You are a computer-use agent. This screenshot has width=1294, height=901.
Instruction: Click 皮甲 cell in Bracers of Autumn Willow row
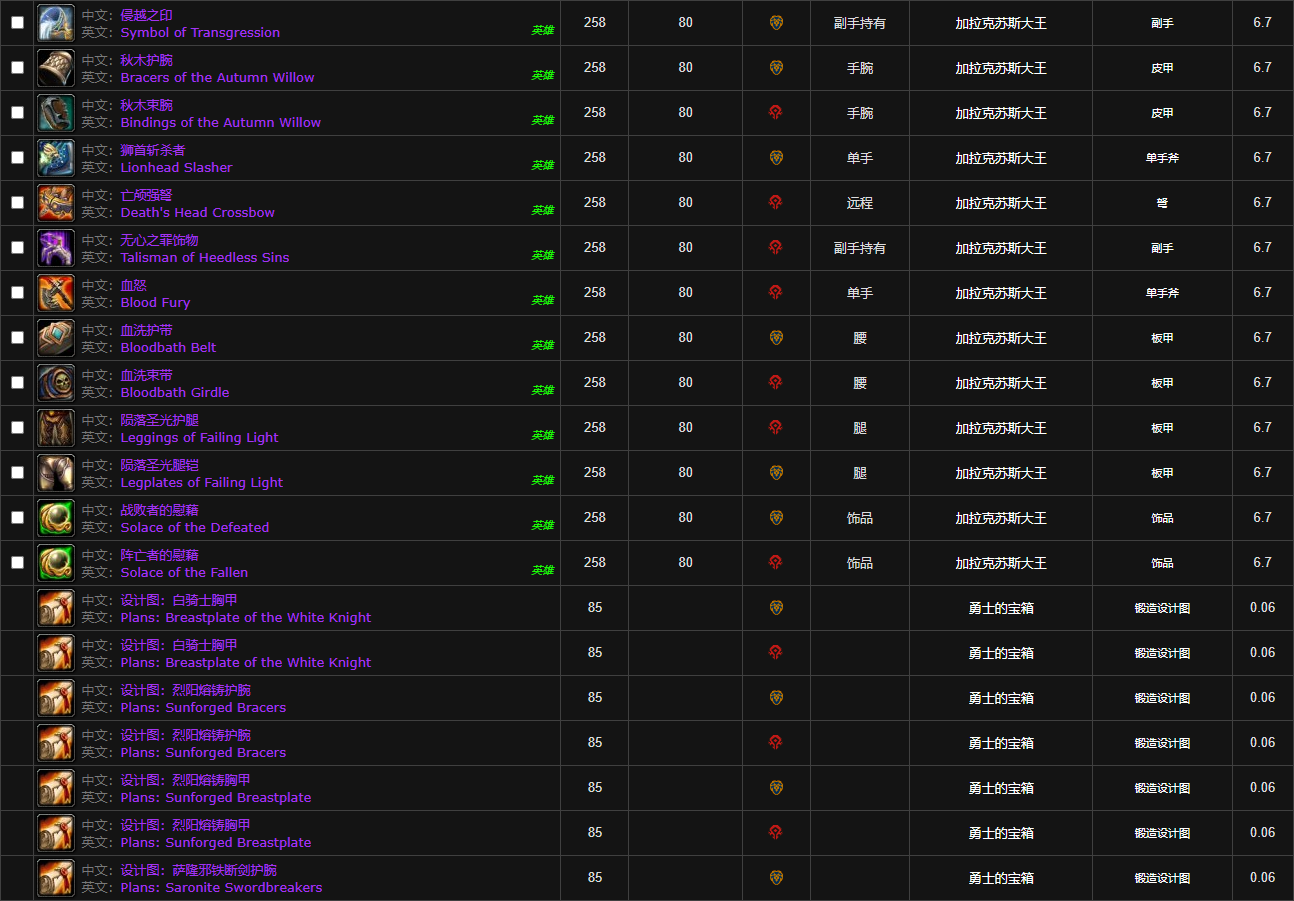click(x=1162, y=68)
